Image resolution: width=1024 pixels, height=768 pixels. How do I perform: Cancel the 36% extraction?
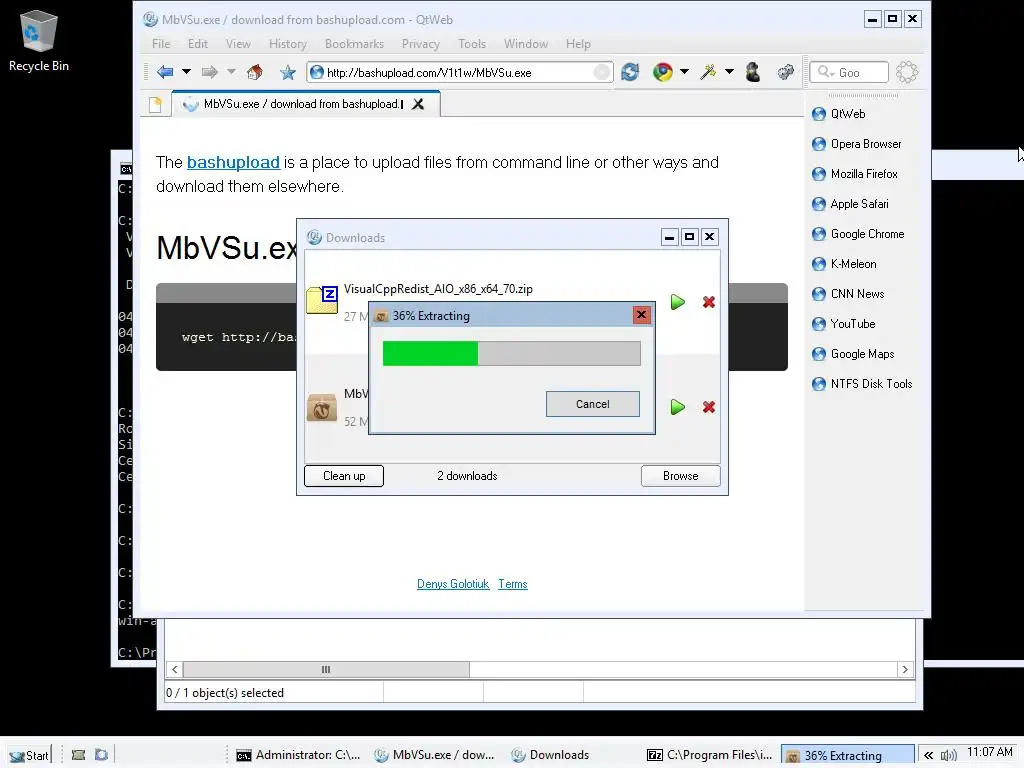(x=592, y=404)
